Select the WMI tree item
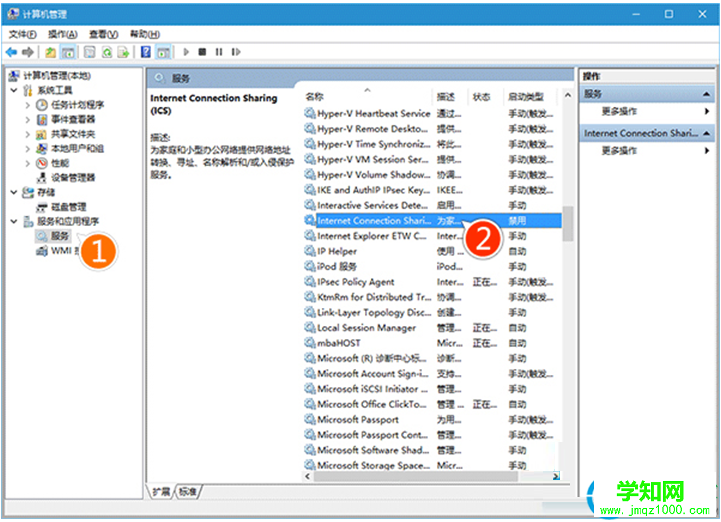 click(61, 251)
